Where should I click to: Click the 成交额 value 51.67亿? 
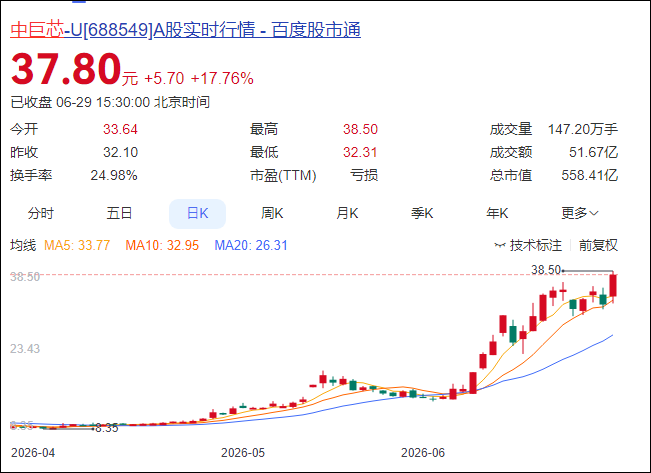(593, 152)
